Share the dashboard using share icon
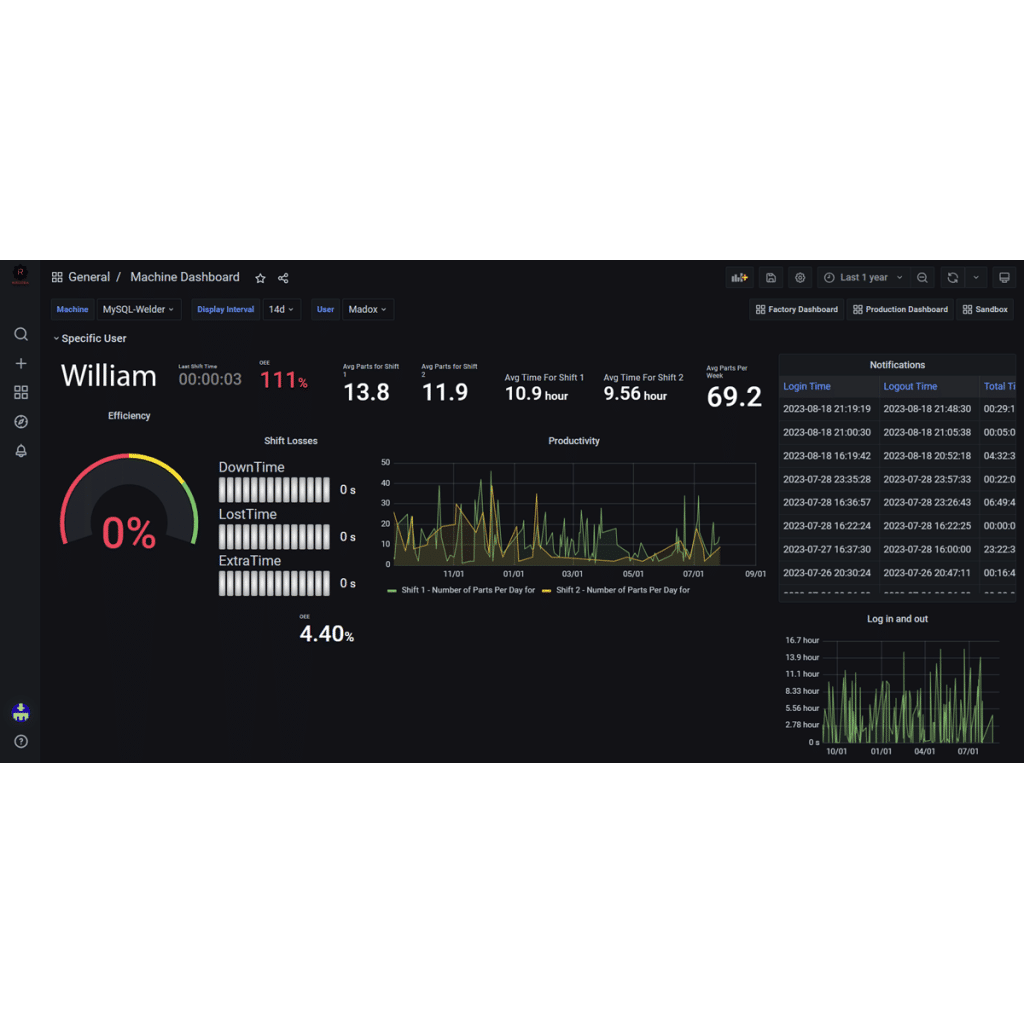Image resolution: width=1024 pixels, height=1024 pixels. [x=283, y=278]
